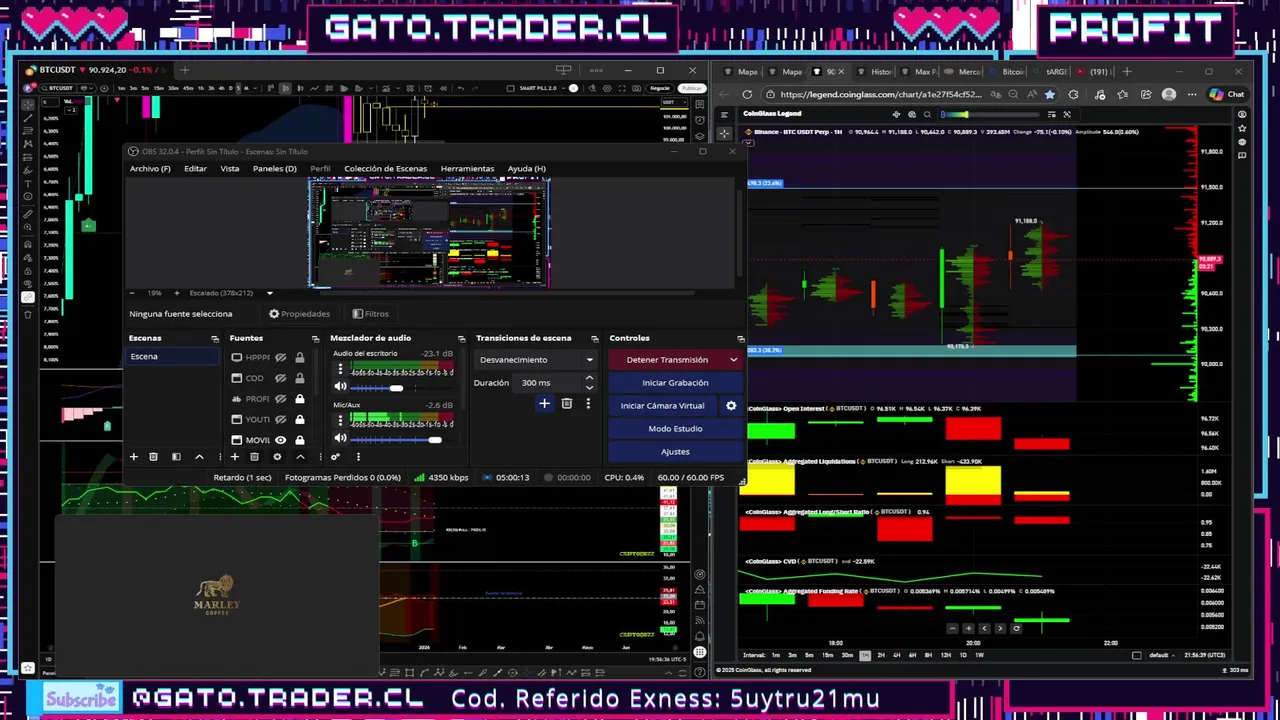Image resolution: width=1280 pixels, height=720 pixels.
Task: Click Propiedades button in OBS source bar
Action: pos(299,314)
